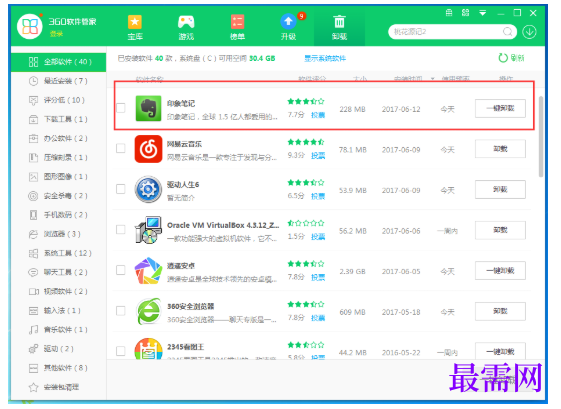Open 安装包清理 in sidebar
This screenshot has width=561, height=409.
[x=58, y=387]
